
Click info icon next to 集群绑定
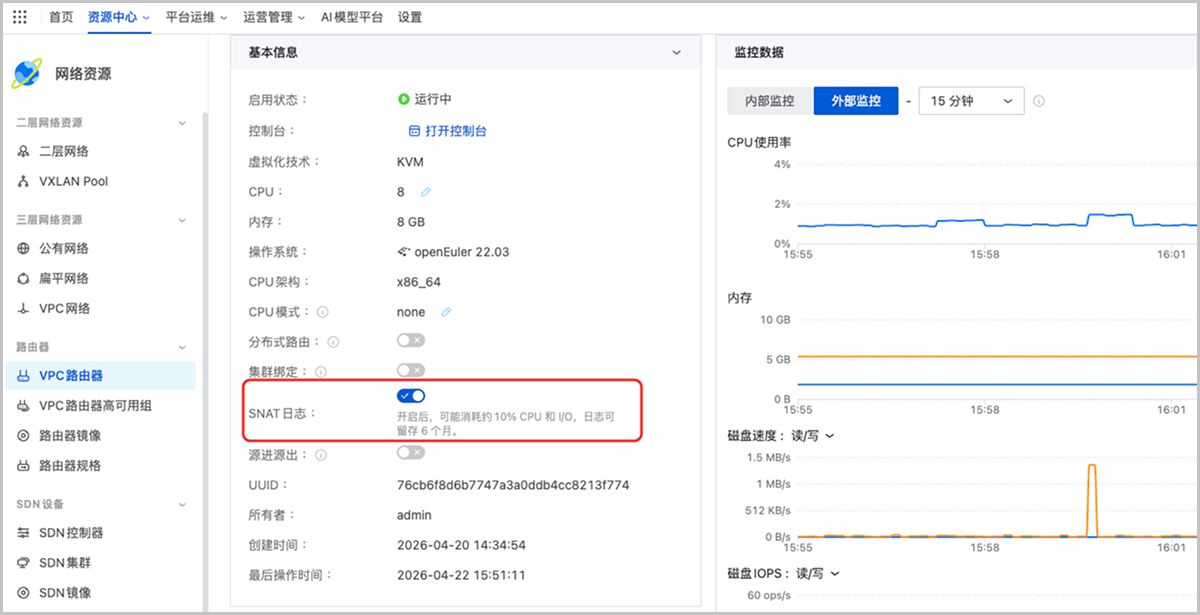320,372
